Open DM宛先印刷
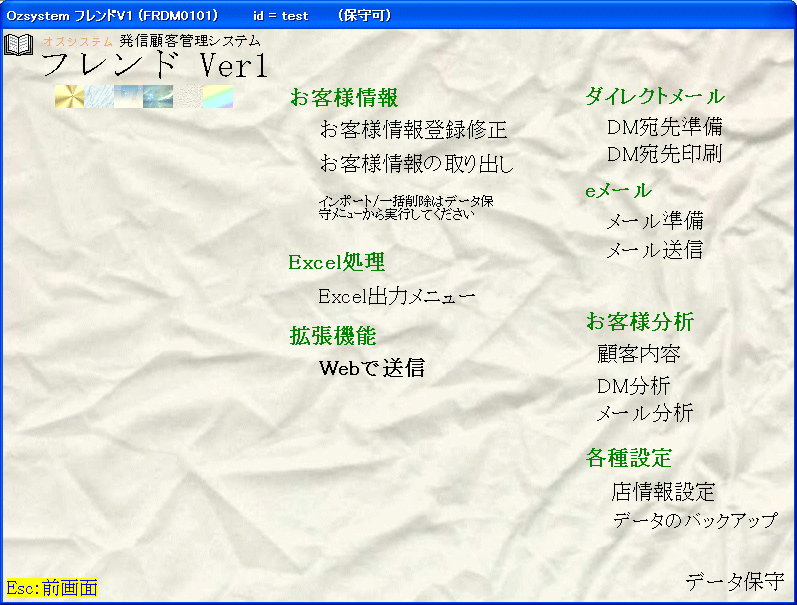797x605 pixels. tap(665, 154)
